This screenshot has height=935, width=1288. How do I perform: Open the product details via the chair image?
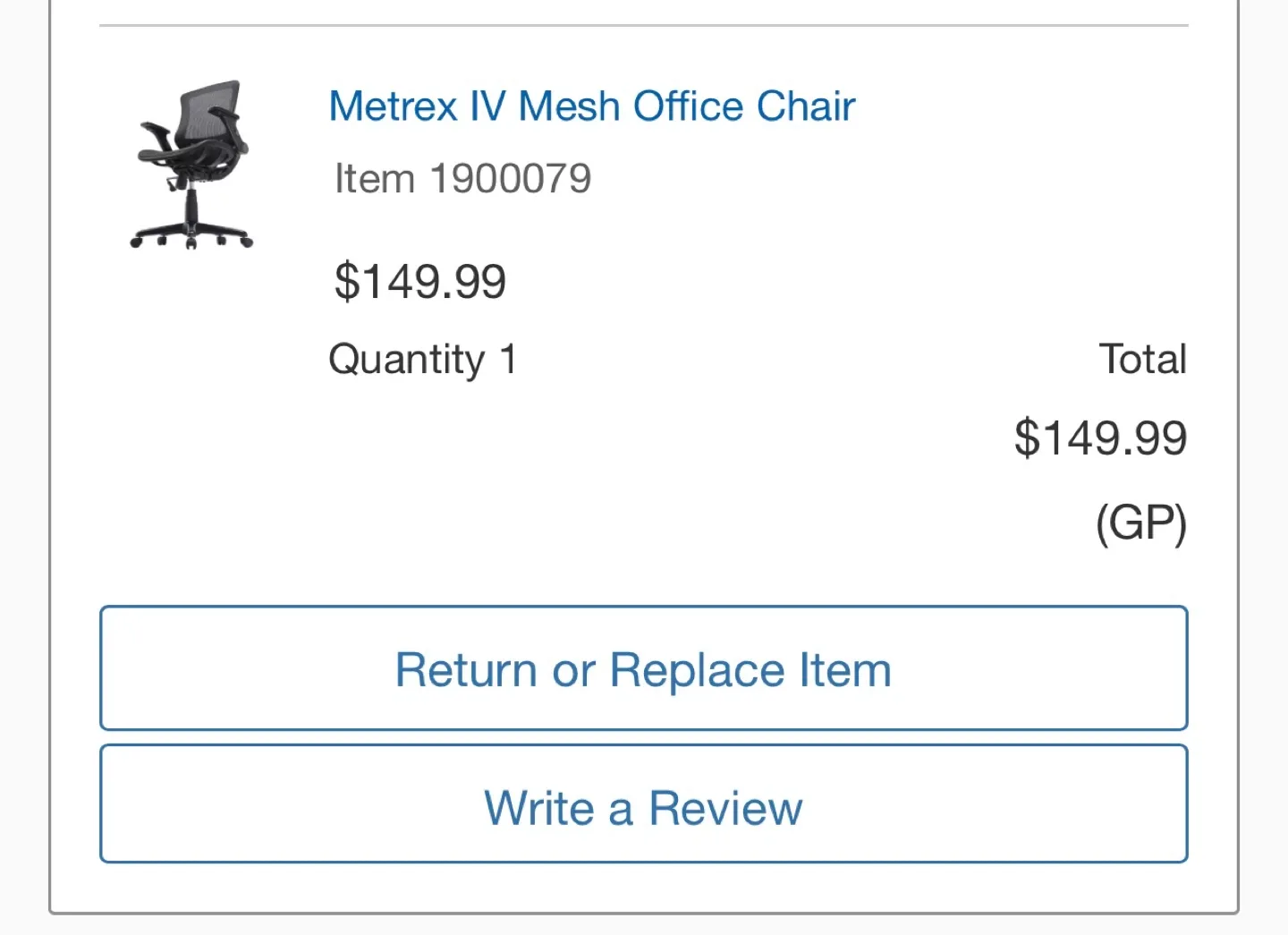tap(191, 165)
